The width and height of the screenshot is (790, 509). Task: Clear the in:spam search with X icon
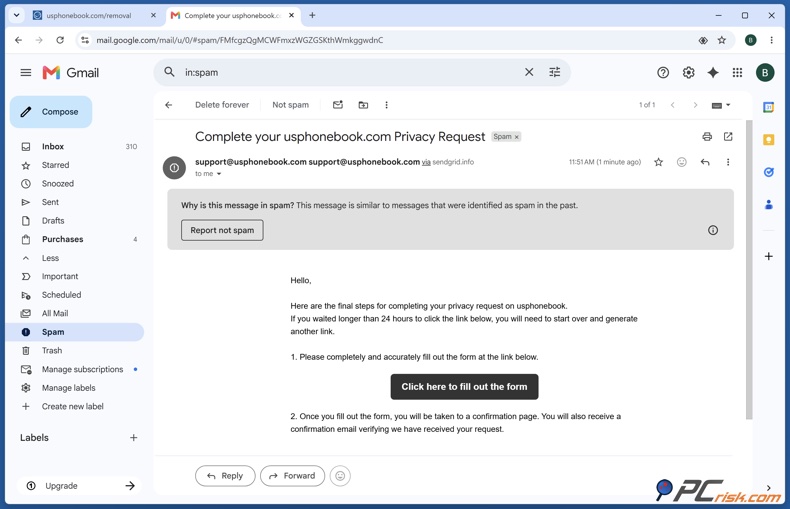(529, 72)
